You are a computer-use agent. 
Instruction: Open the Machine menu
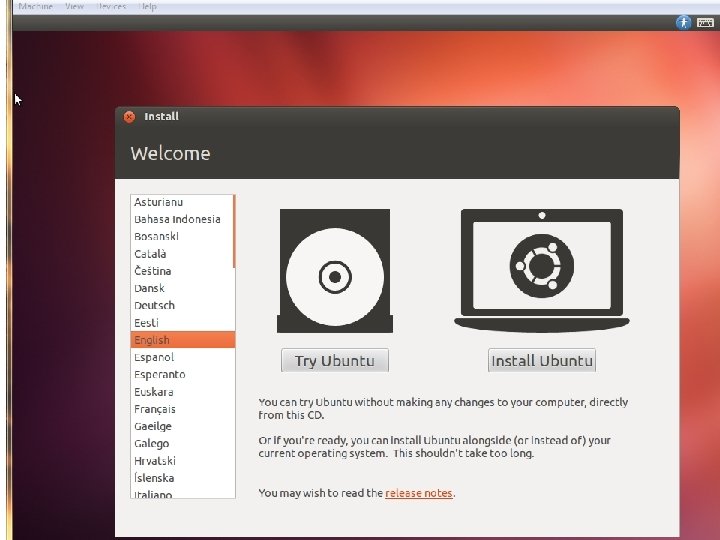click(36, 6)
